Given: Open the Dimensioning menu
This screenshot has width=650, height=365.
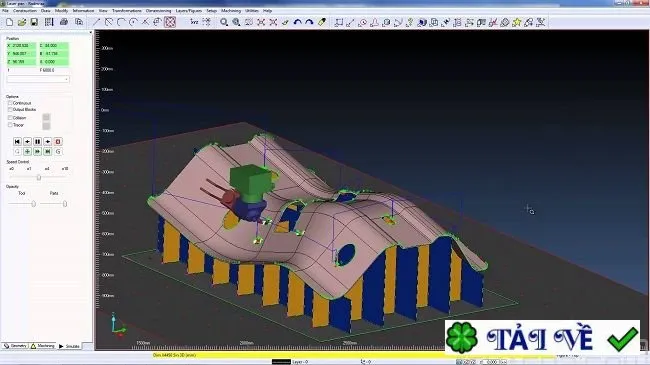Looking at the screenshot, I should click(158, 10).
